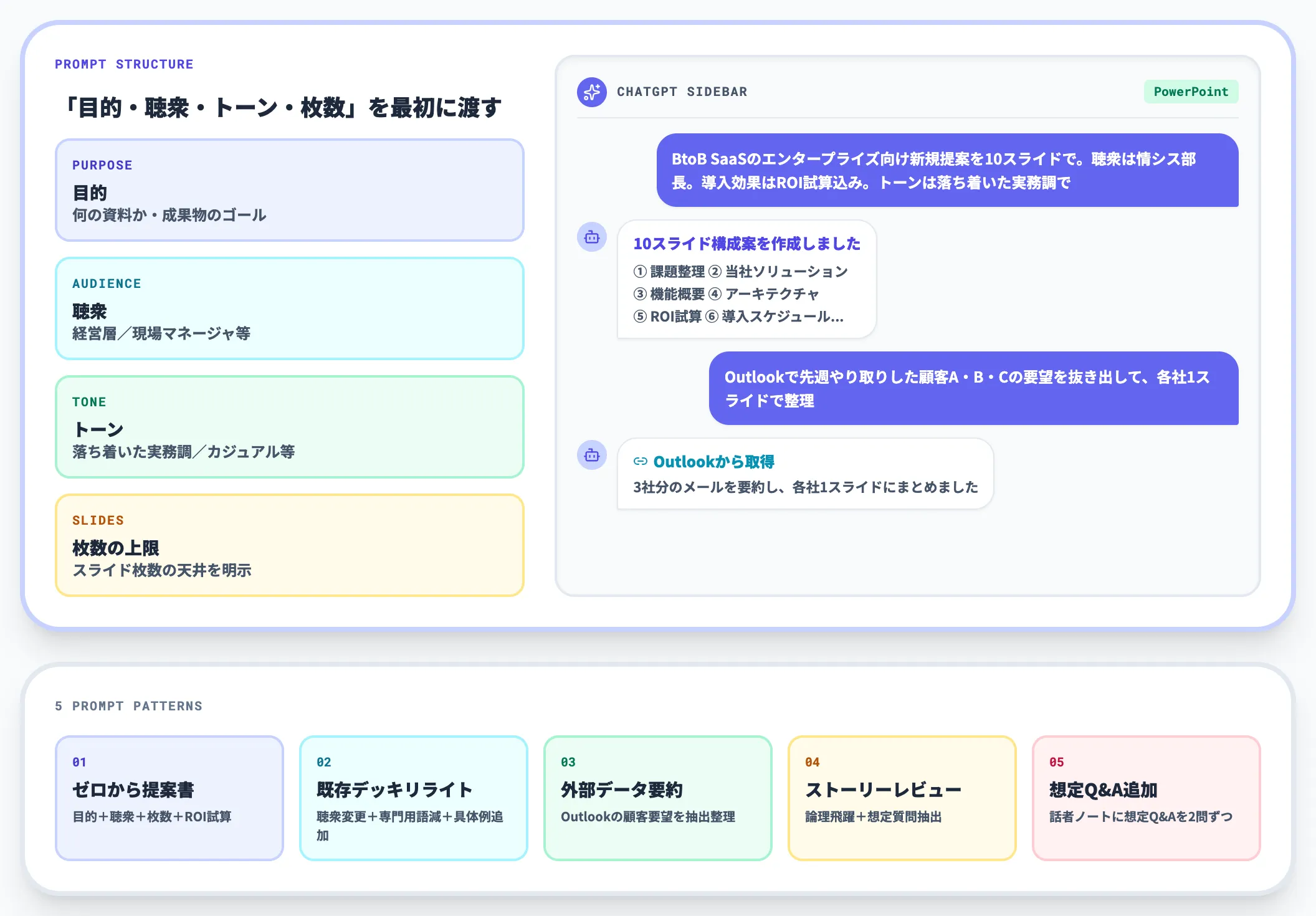Click the text 落ち着いた実務調／カジュアル等
Screen dimensions: 1316x916
184,452
